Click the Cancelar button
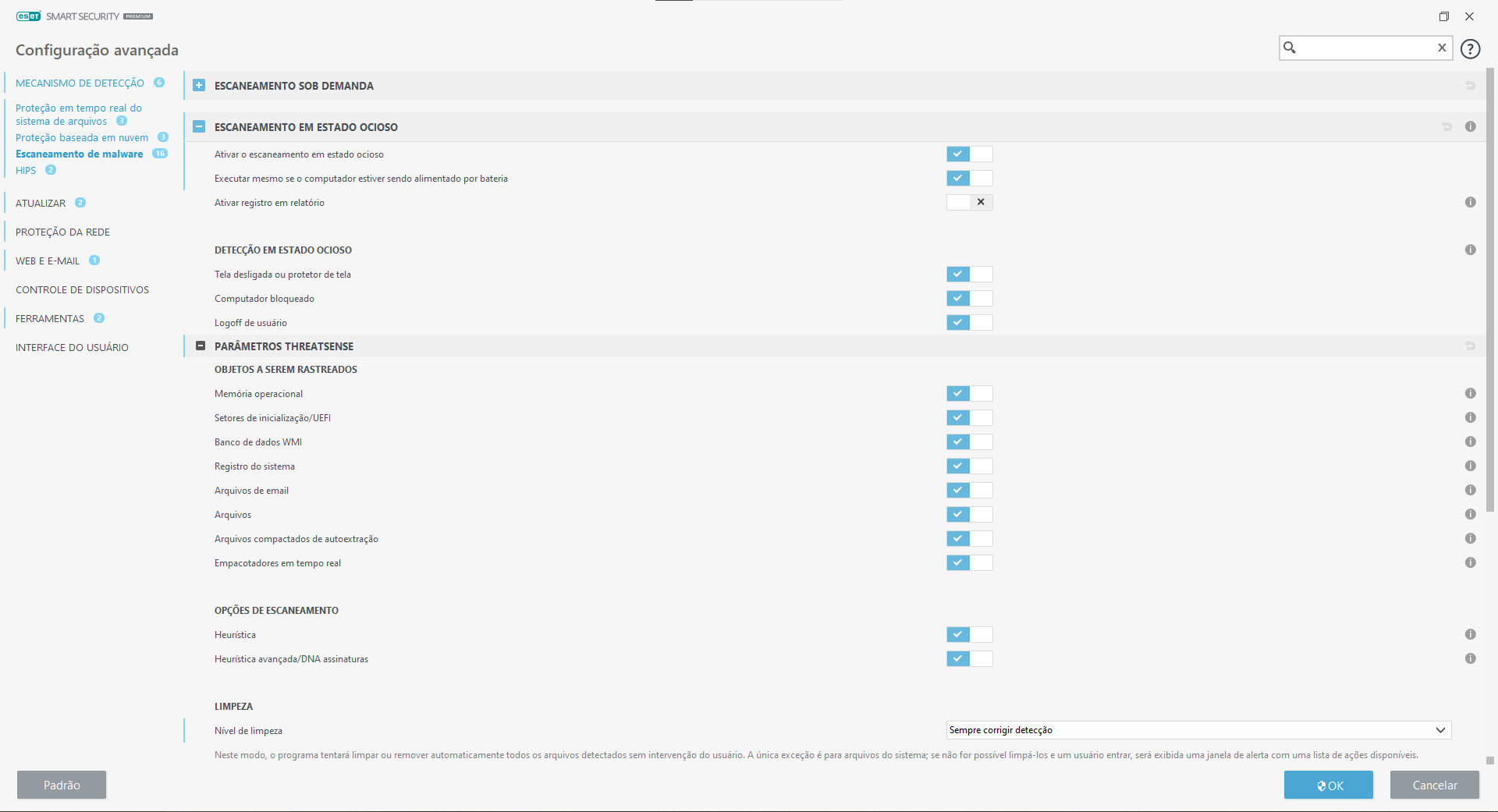The image size is (1498, 812). (x=1435, y=785)
